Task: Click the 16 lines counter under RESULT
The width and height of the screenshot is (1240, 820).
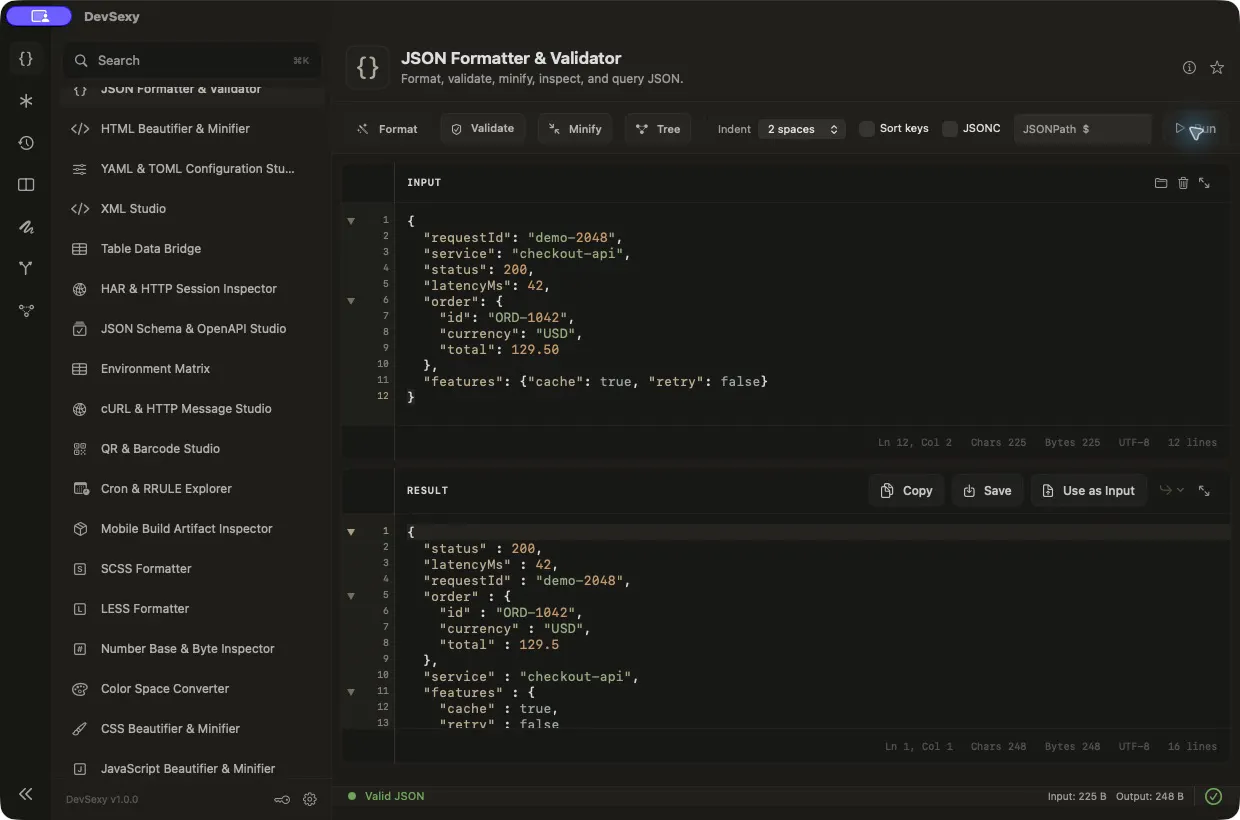Action: (1193, 746)
